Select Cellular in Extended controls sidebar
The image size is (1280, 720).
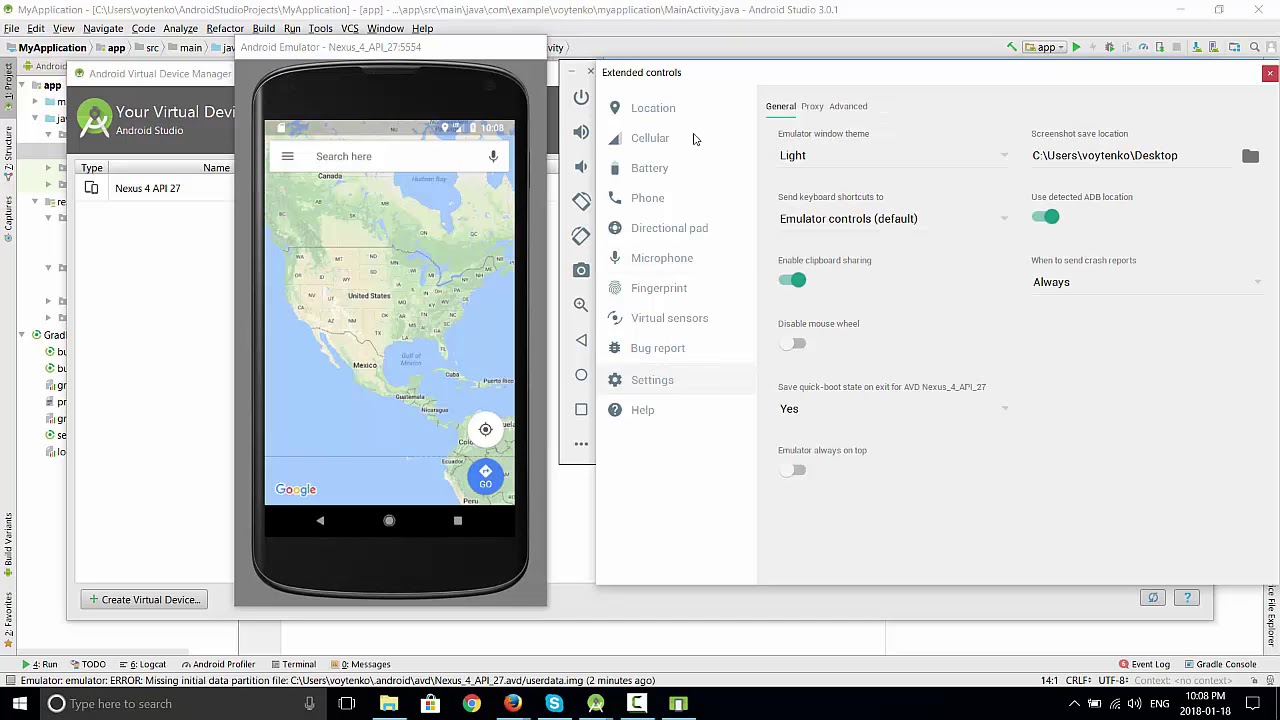pyautogui.click(x=676, y=138)
